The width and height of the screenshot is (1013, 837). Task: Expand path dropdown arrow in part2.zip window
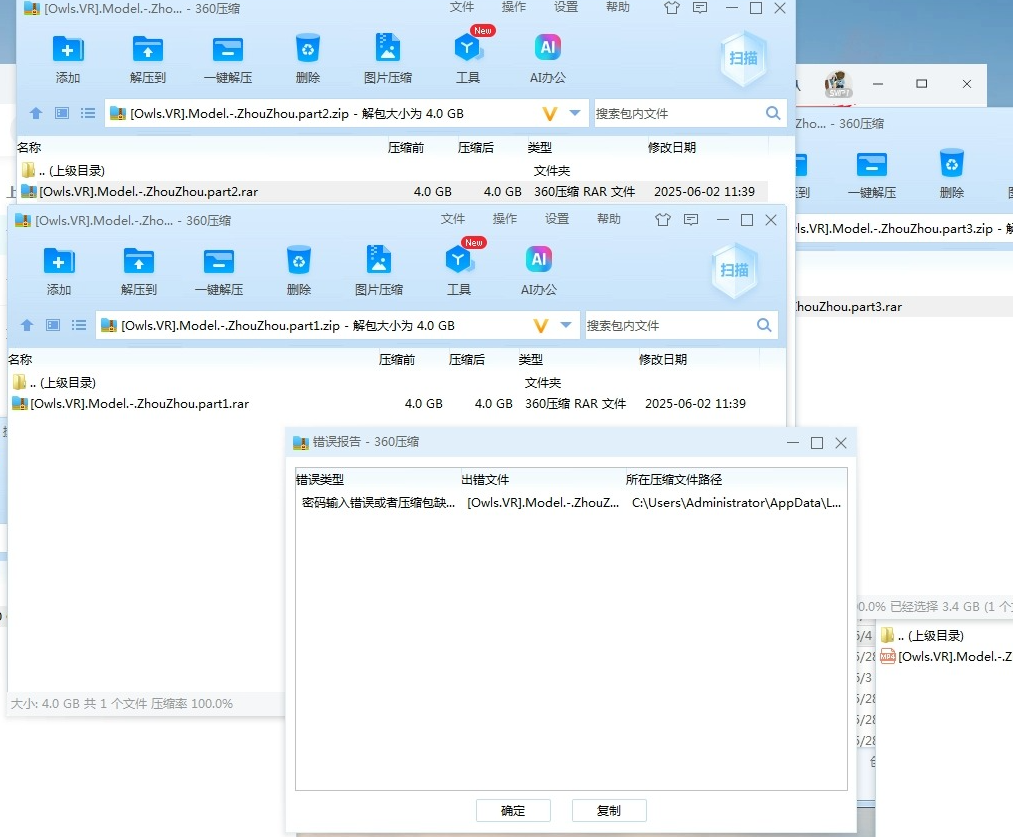pos(575,114)
